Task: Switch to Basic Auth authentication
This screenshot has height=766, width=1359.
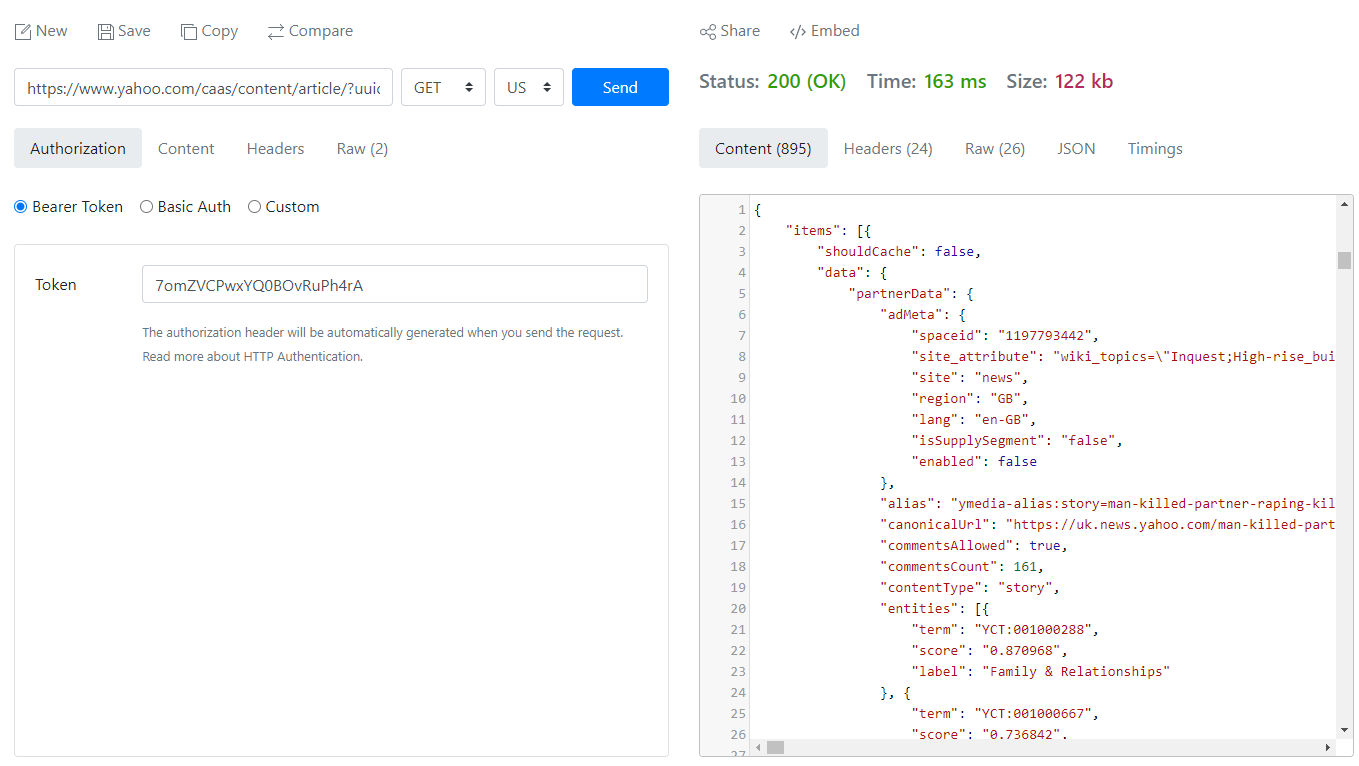Action: (146, 206)
